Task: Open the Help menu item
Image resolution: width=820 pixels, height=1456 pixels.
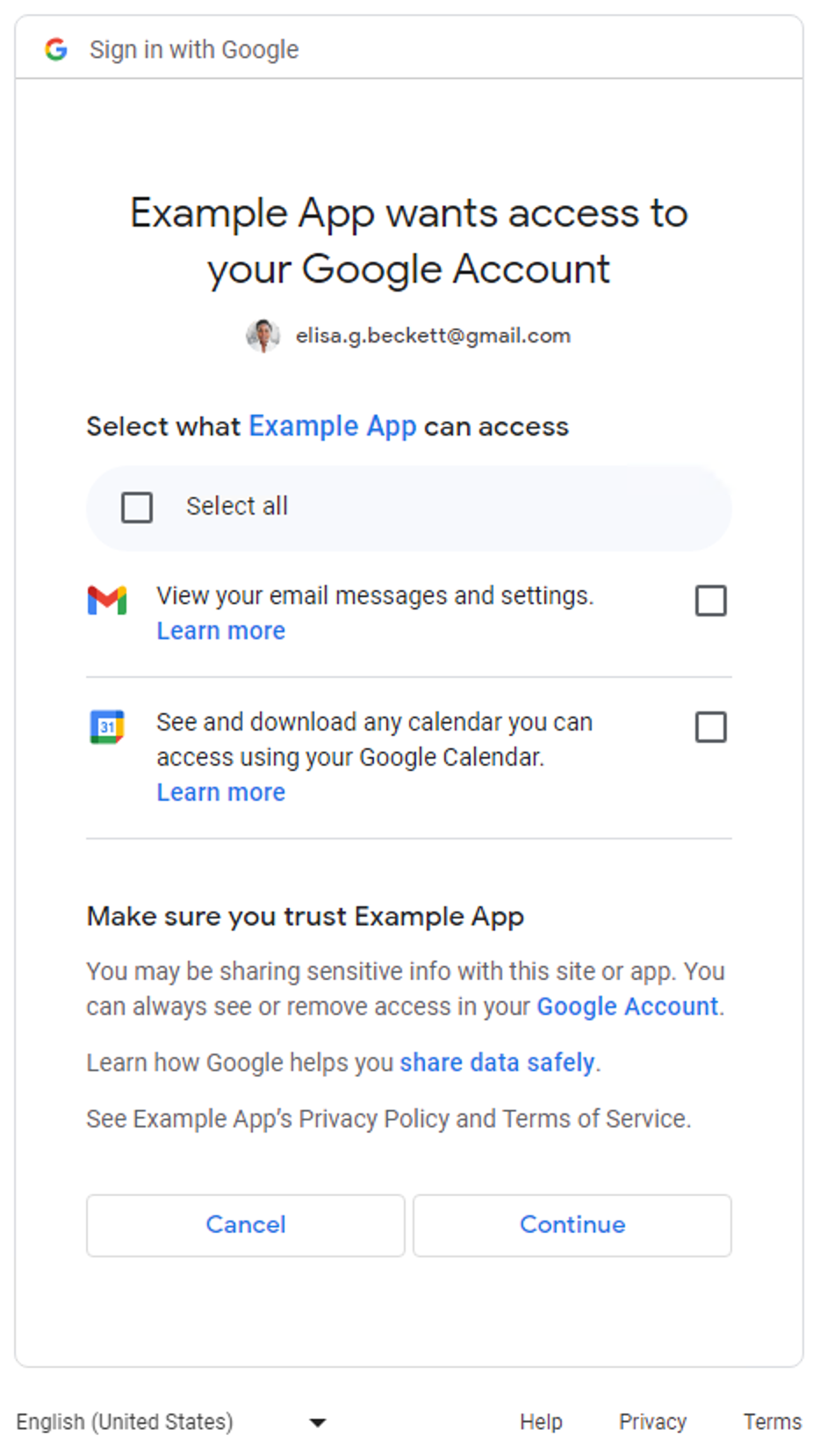Action: [541, 1422]
